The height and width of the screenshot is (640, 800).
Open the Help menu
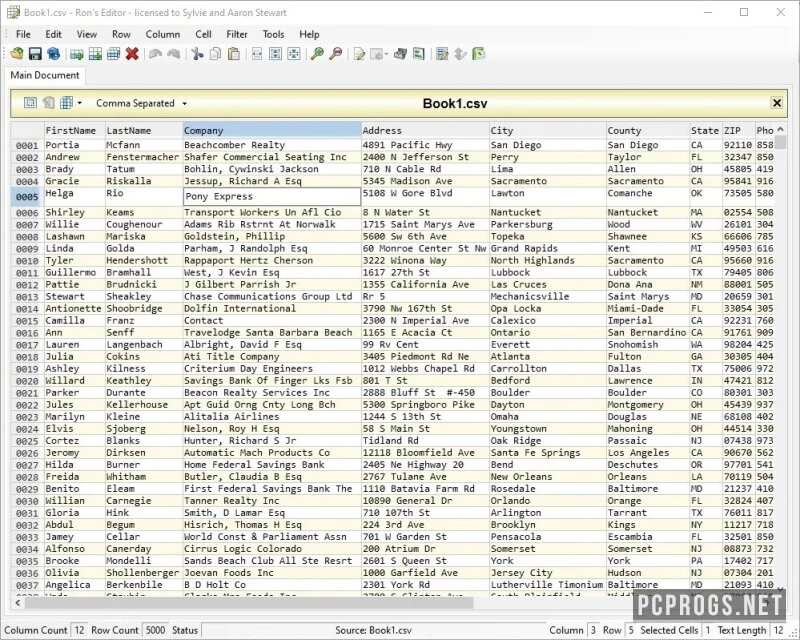click(309, 34)
